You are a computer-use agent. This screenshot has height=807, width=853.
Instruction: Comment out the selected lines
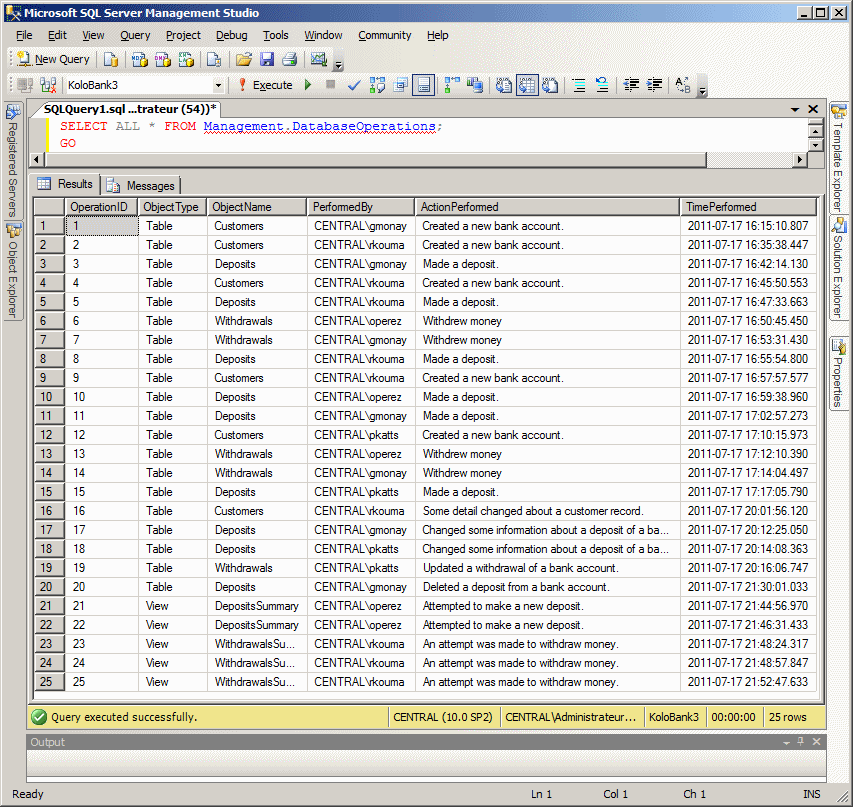tap(579, 85)
